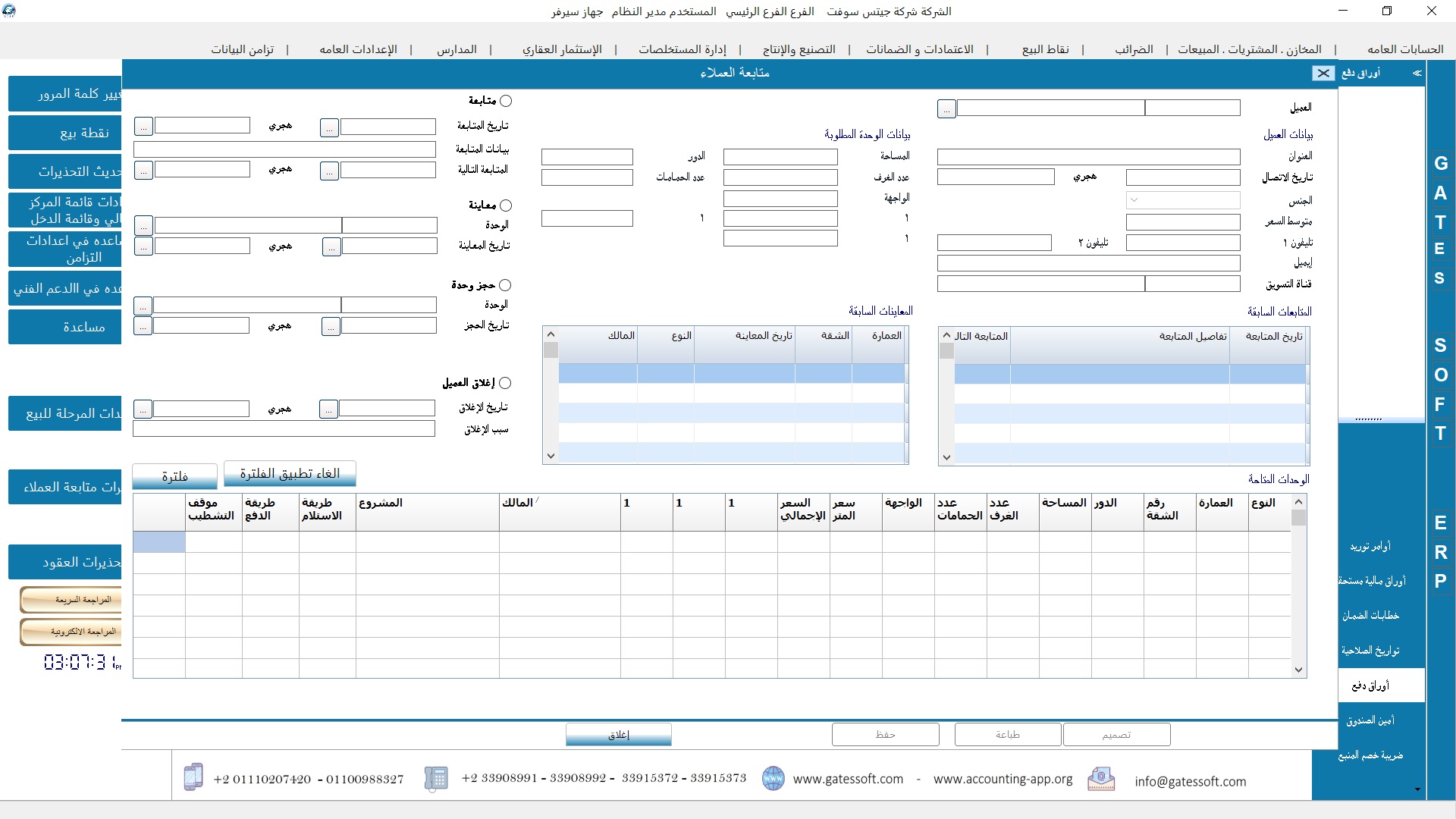Open الضرائب menu
The height and width of the screenshot is (819, 1456).
(1134, 49)
